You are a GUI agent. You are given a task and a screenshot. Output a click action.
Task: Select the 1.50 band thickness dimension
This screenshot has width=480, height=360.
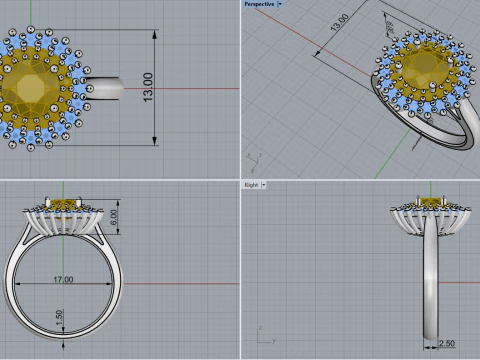pyautogui.click(x=59, y=318)
